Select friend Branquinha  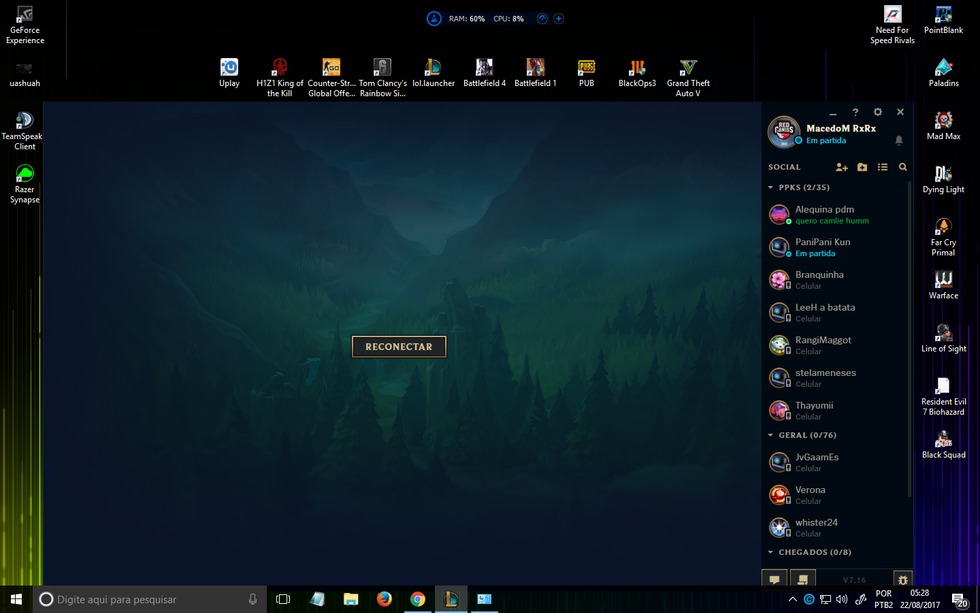[836, 279]
